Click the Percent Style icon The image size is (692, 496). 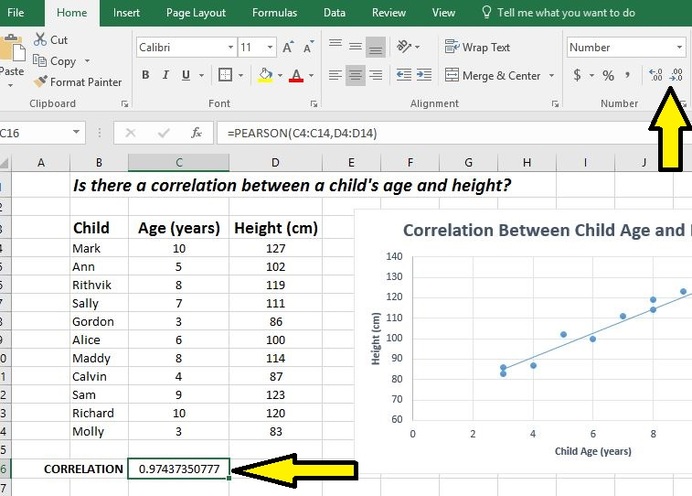pyautogui.click(x=607, y=76)
